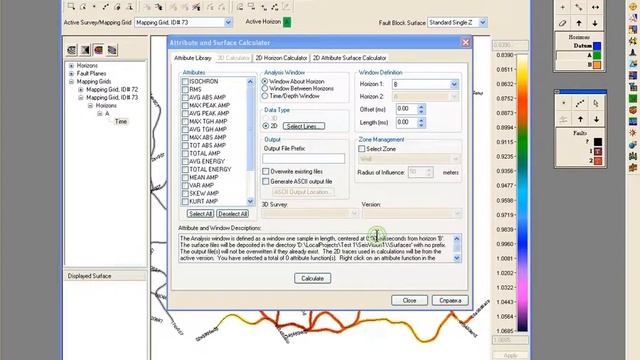This screenshot has width=640, height=360.
Task: Enable Overwrite existing files
Action: [x=266, y=171]
